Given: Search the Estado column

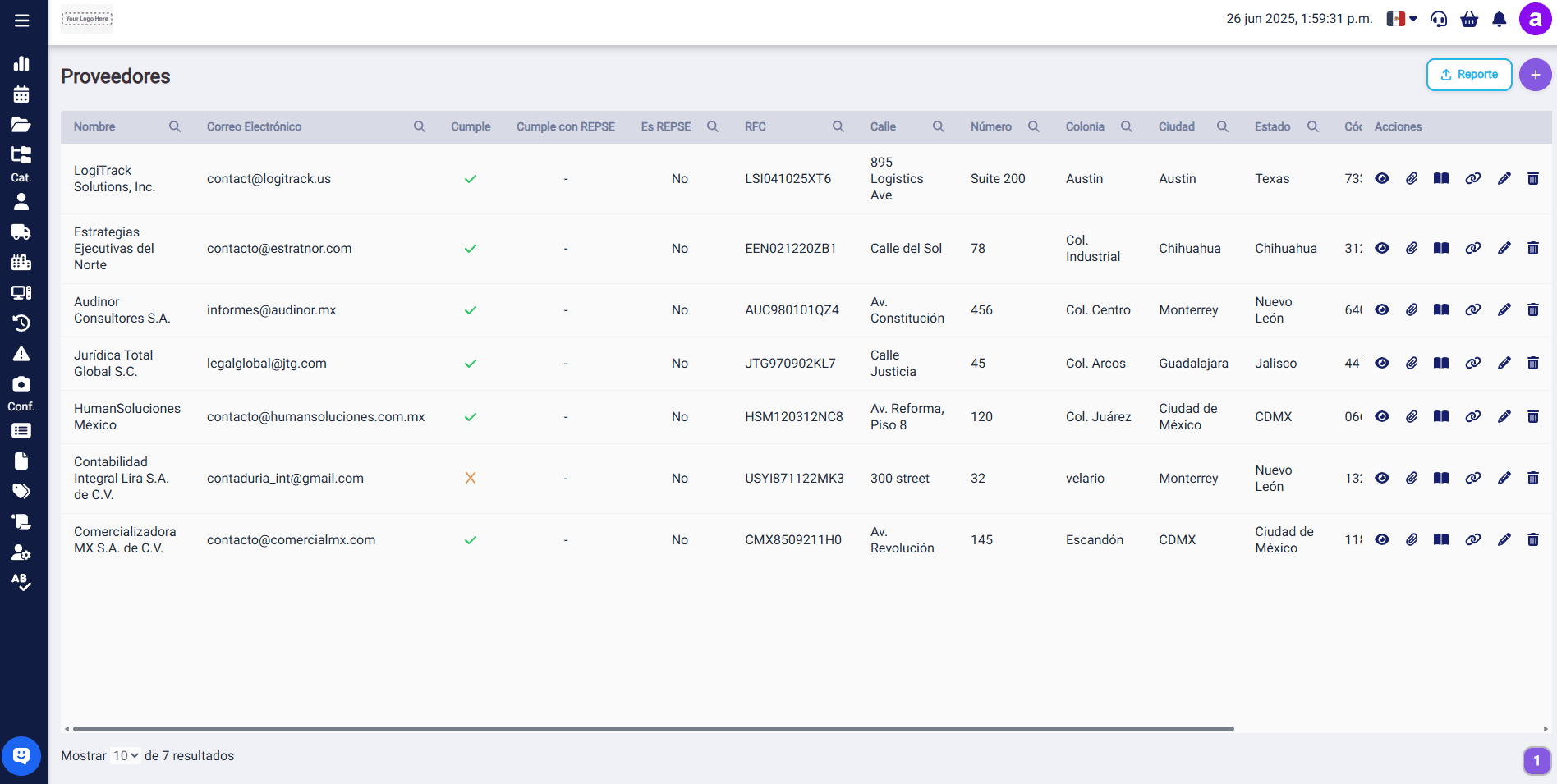Looking at the screenshot, I should point(1313,126).
